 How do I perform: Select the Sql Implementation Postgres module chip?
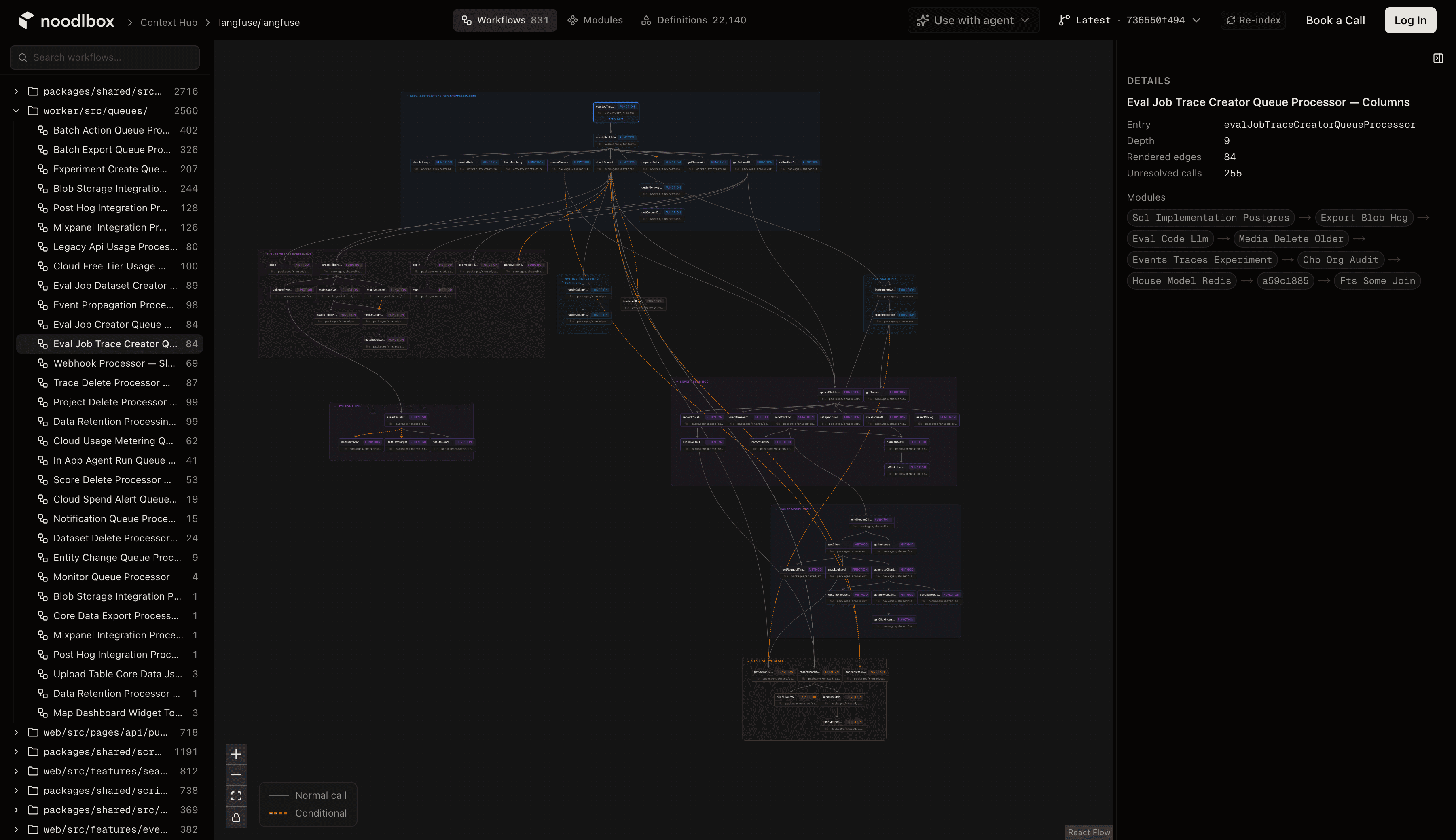pos(1211,218)
